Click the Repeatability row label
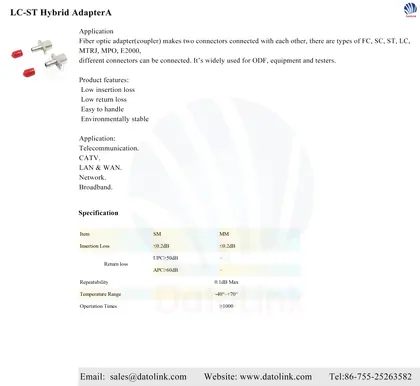Screen dimensions: 420x386 click(94, 282)
